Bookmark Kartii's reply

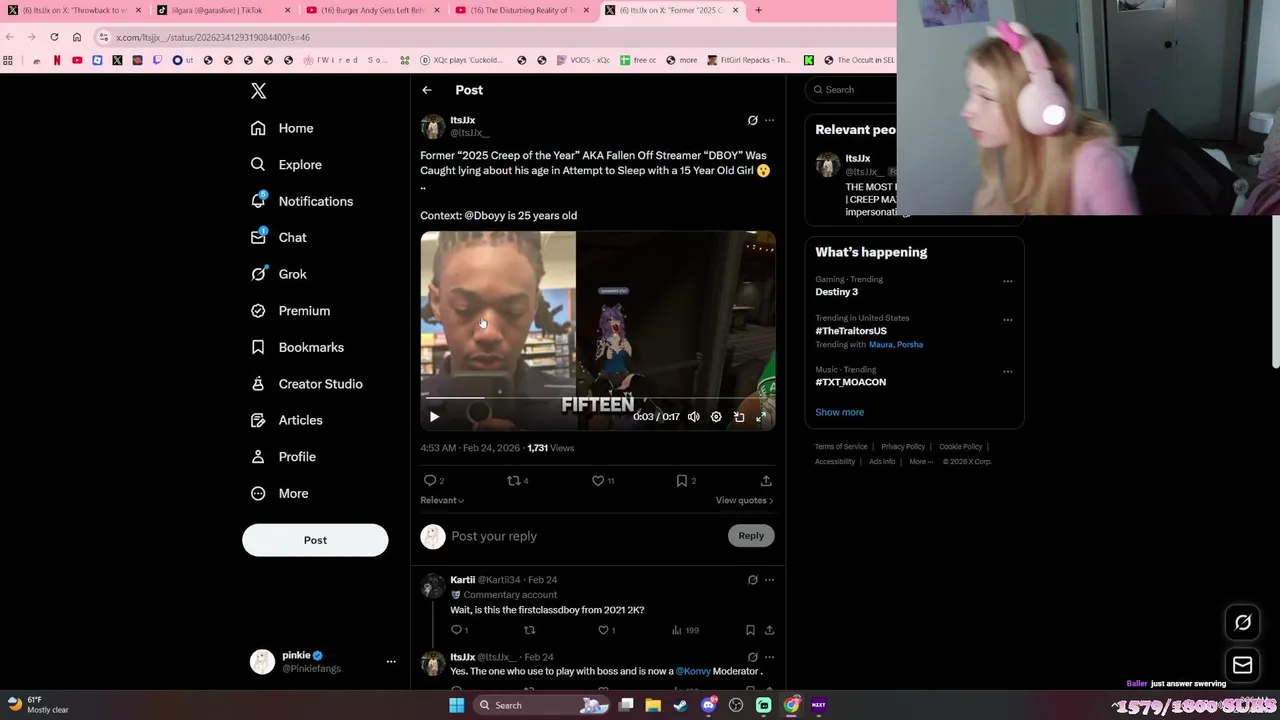click(750, 630)
